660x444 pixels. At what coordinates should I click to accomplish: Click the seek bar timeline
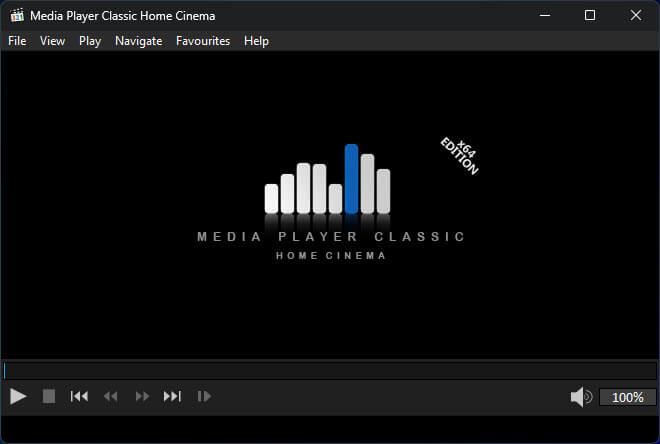[x=330, y=370]
